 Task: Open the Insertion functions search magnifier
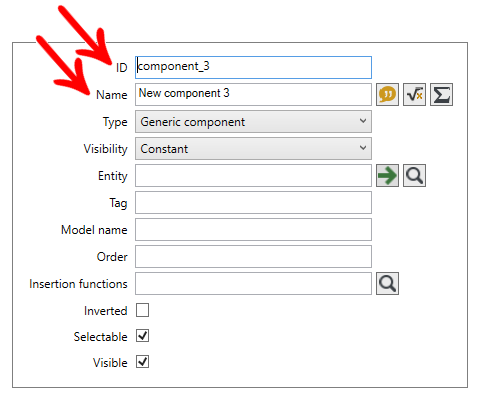point(387,284)
